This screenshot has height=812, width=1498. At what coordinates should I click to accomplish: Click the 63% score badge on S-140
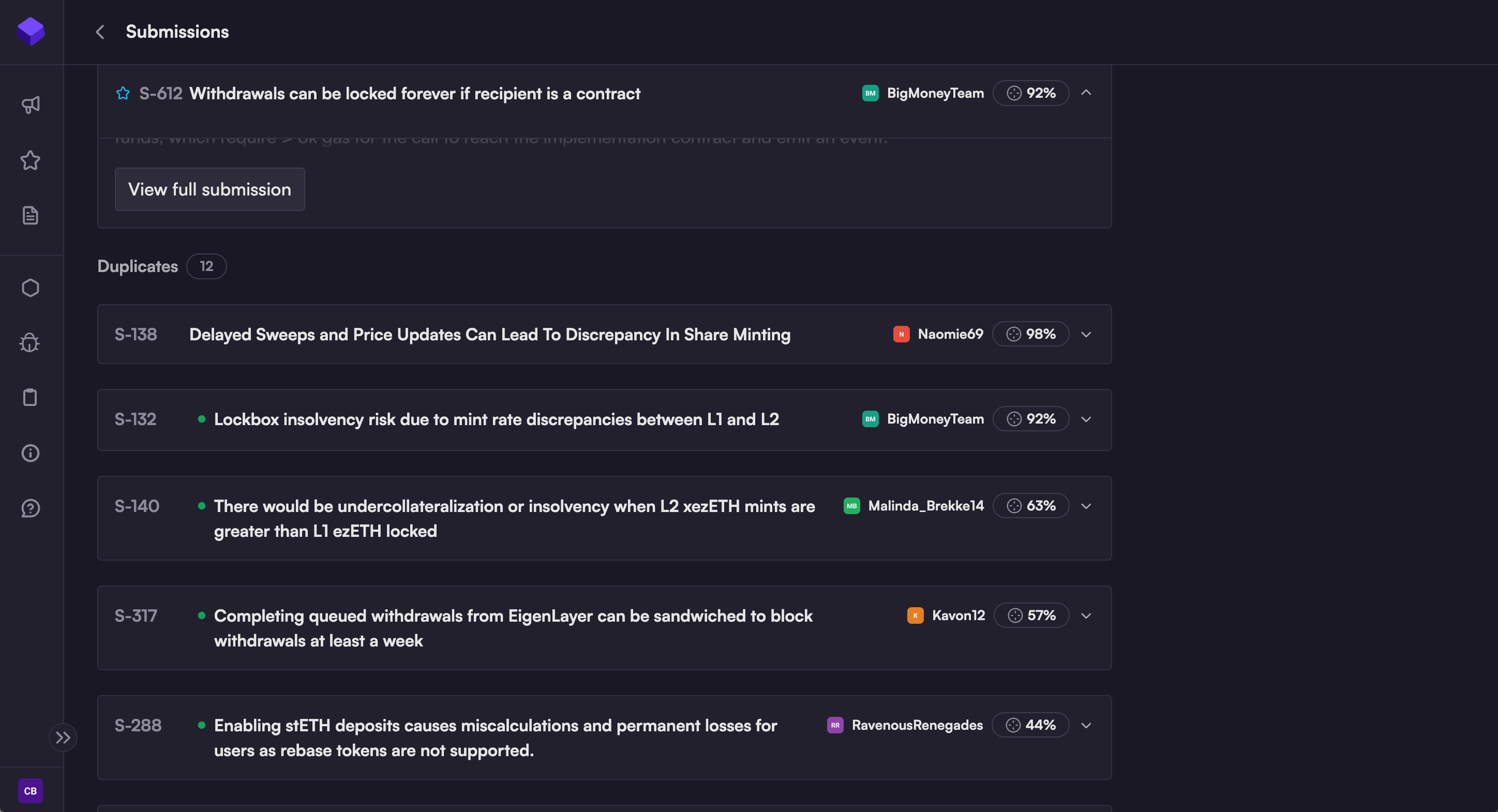[1030, 506]
